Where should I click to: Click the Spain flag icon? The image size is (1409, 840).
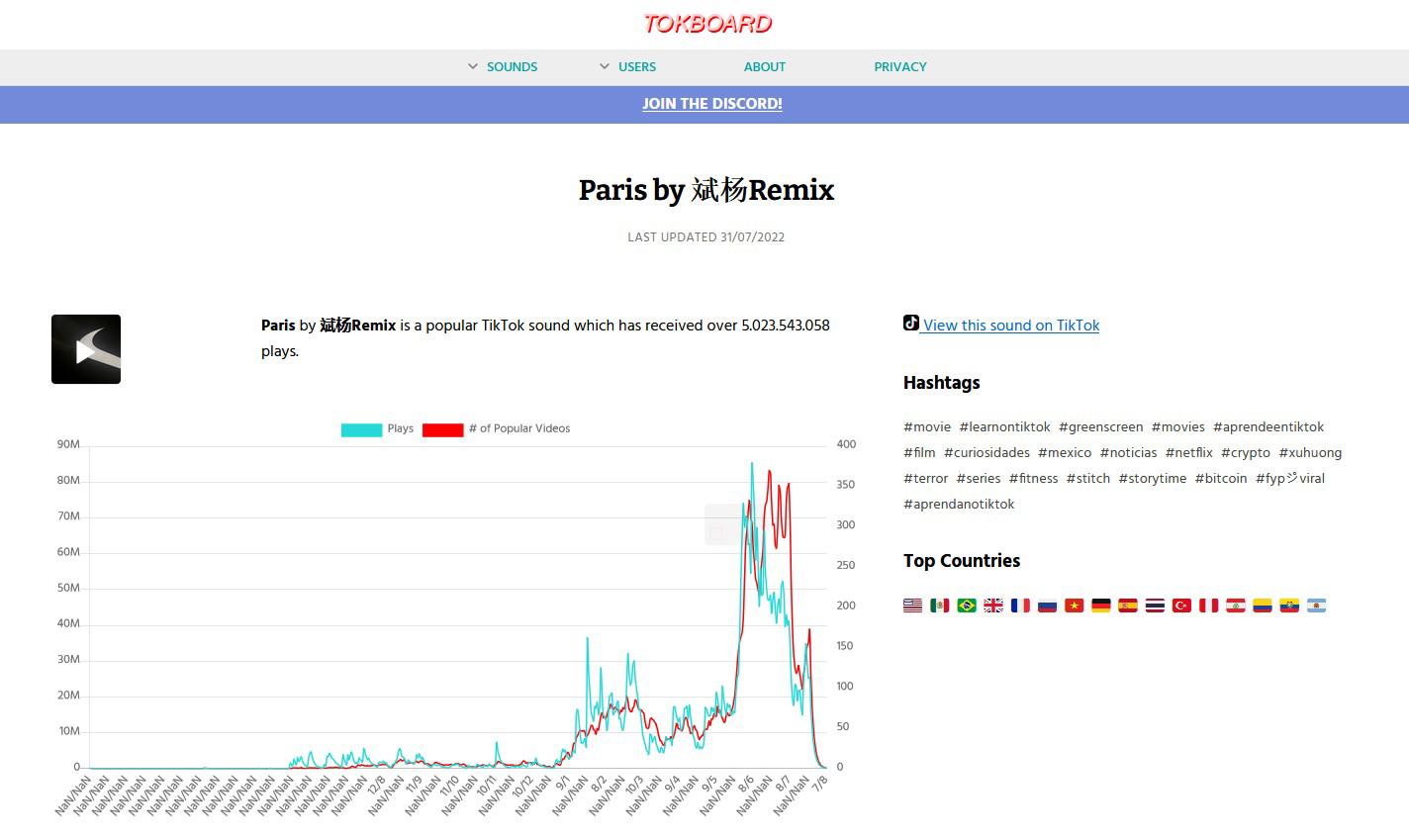[x=1127, y=606]
